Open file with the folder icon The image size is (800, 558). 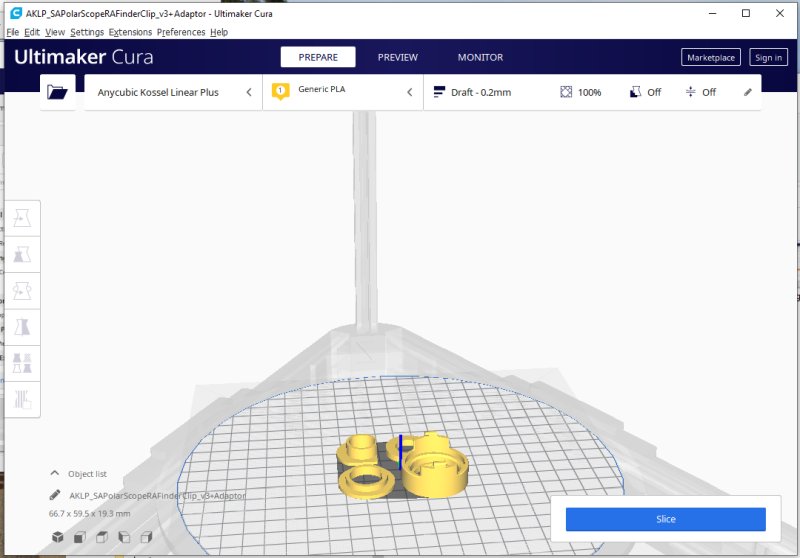click(x=57, y=92)
